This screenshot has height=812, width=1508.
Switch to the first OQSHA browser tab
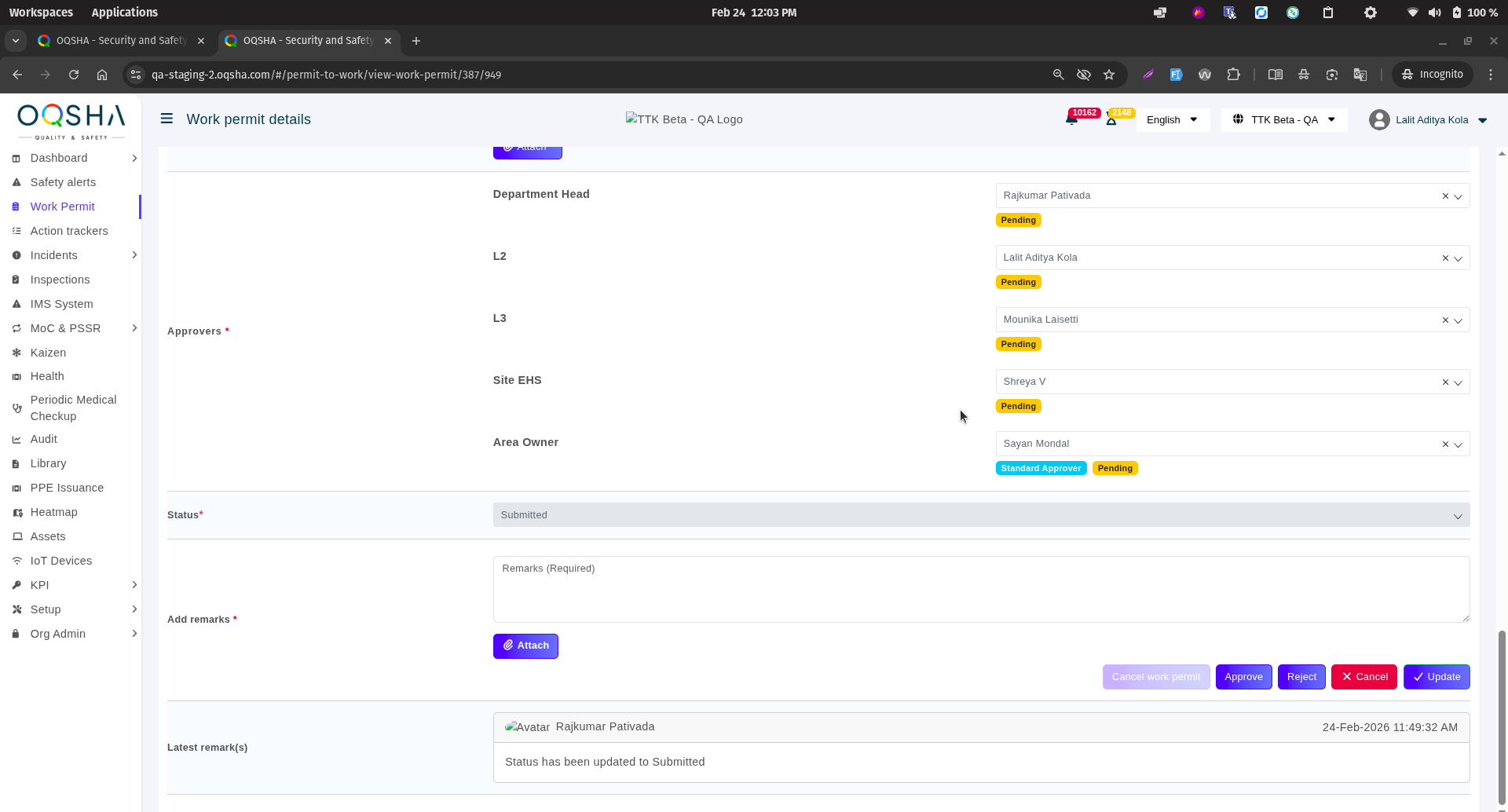click(122, 41)
